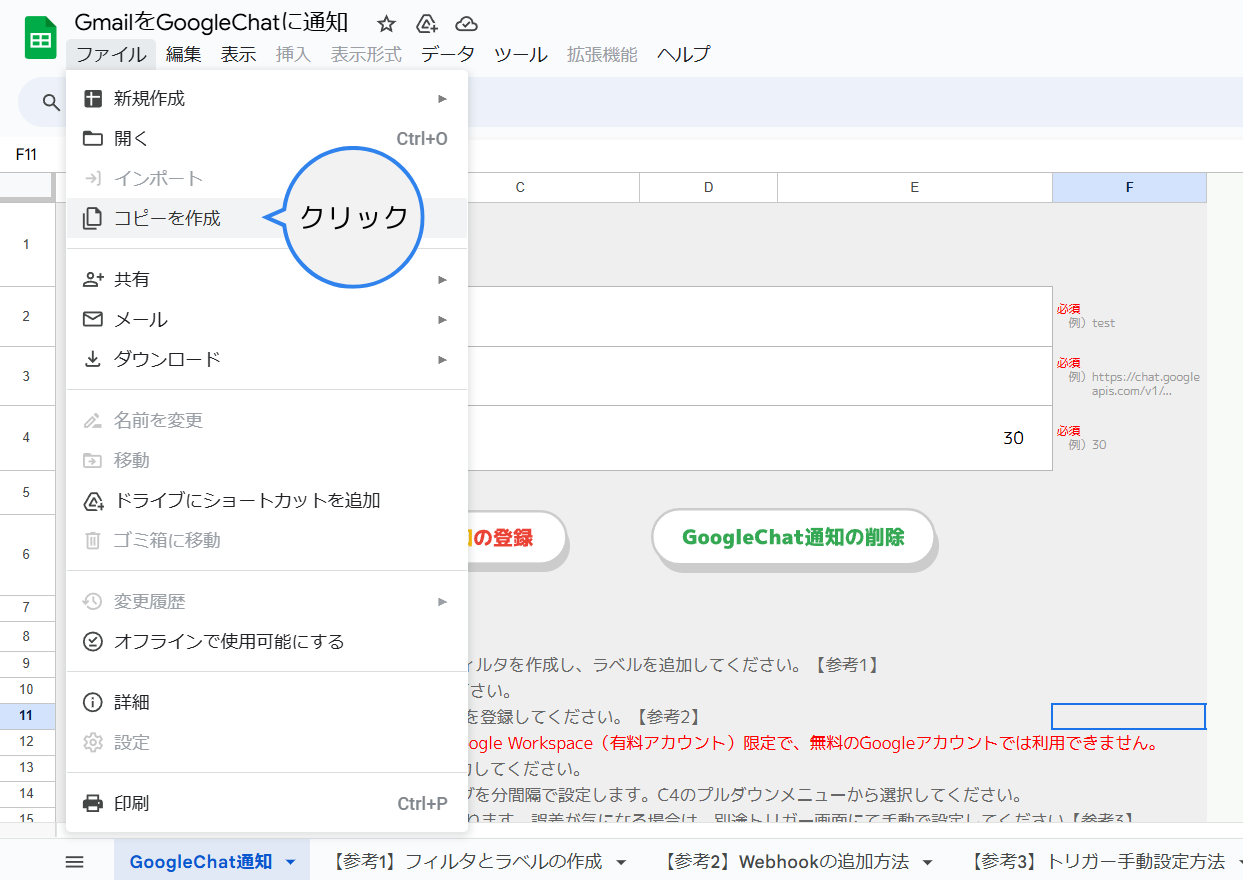Screen dimensions: 1243x880
Task: Click the Google Sheets home logo
Action: [41, 39]
